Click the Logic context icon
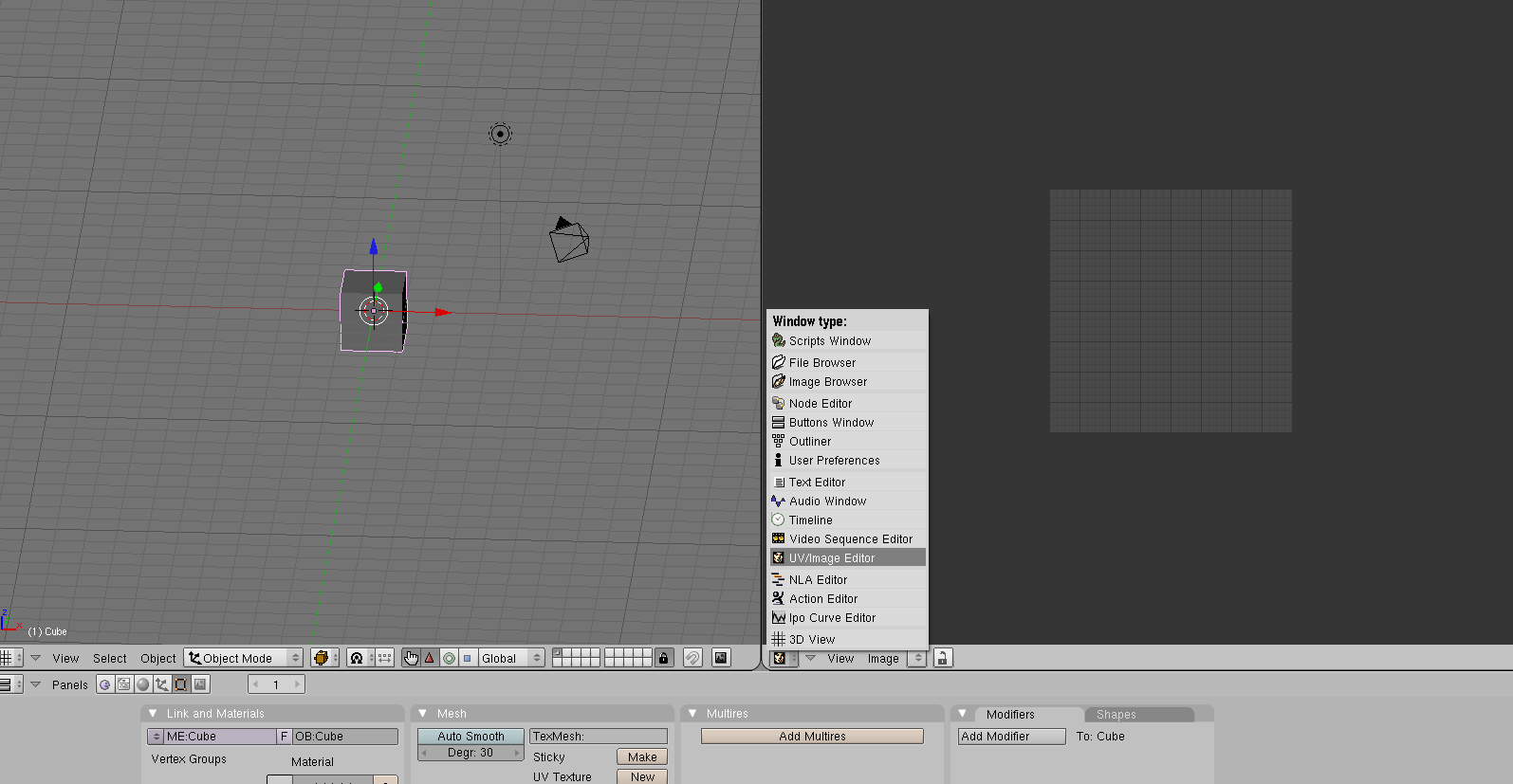The width and height of the screenshot is (1513, 784). pos(105,684)
